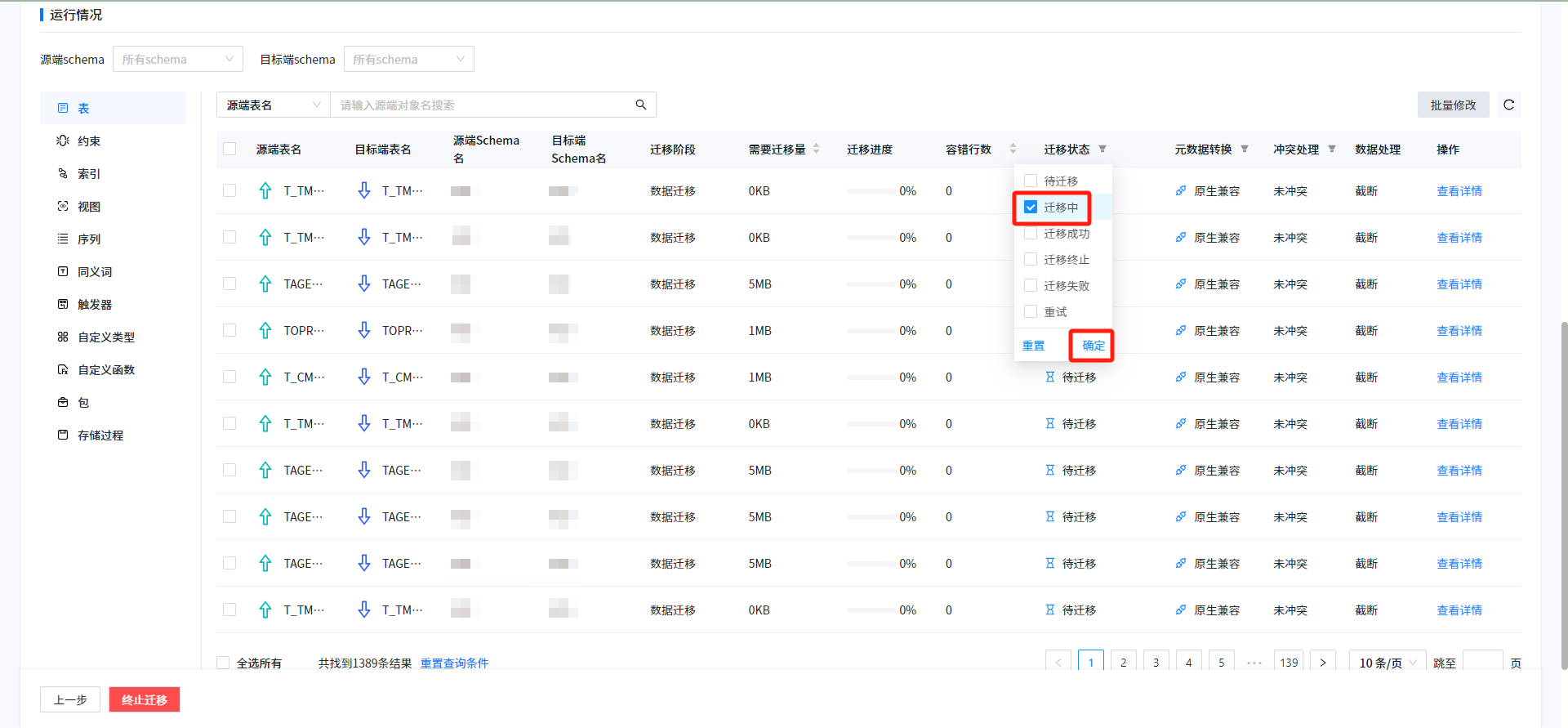Click the 迁移状态 filter funnel icon
Viewport: 1568px width, 728px height.
click(1102, 149)
